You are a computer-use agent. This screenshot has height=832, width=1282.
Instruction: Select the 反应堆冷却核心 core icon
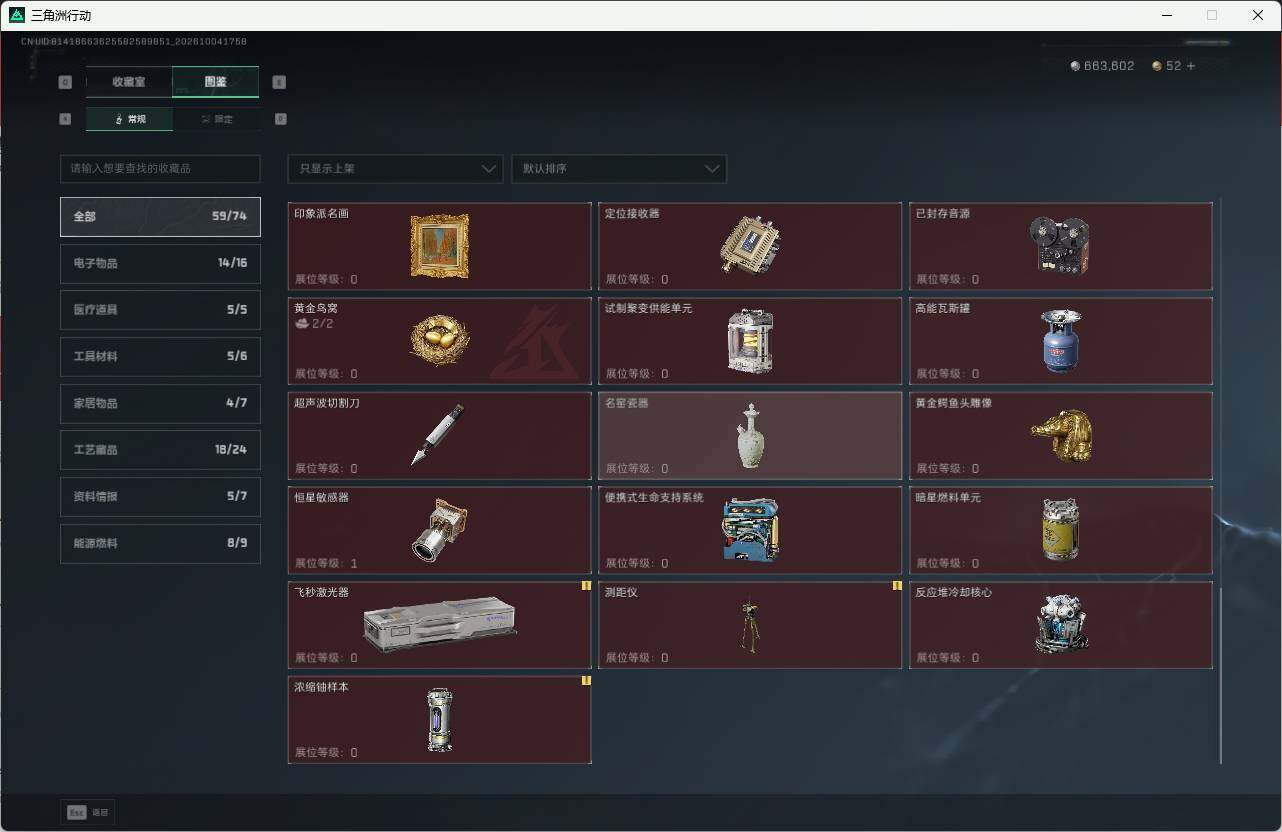coord(1060,624)
